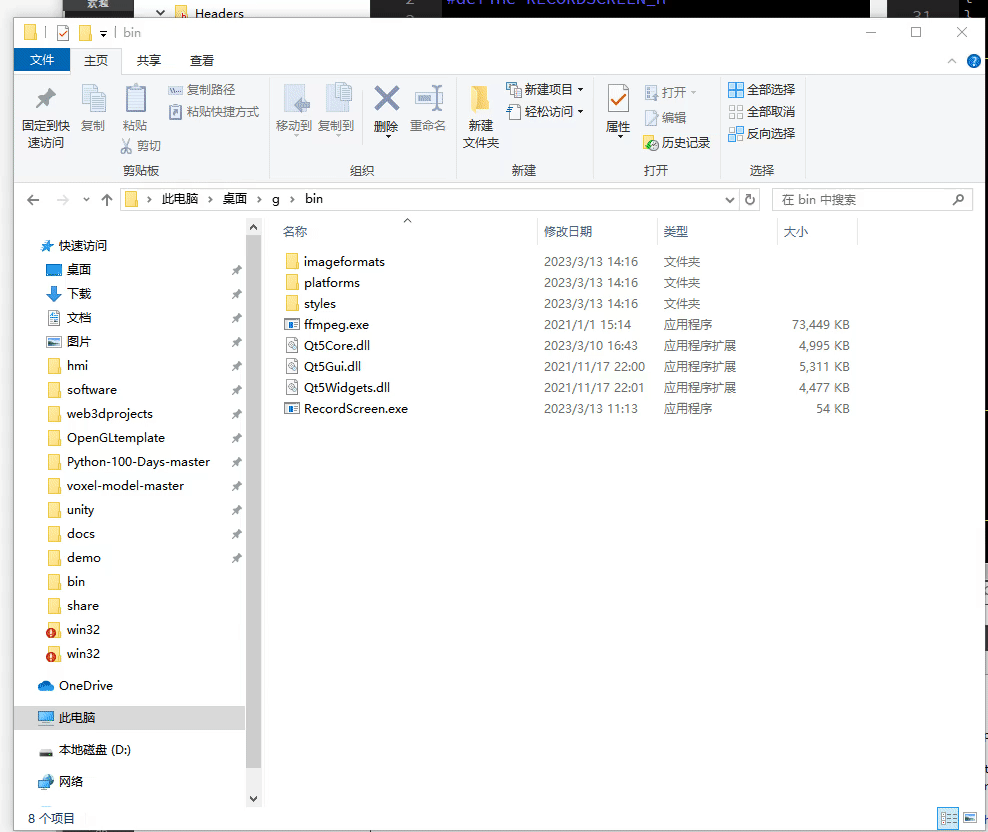Click 此电脑 in the address breadcrumb
The width and height of the screenshot is (988, 832).
click(180, 199)
